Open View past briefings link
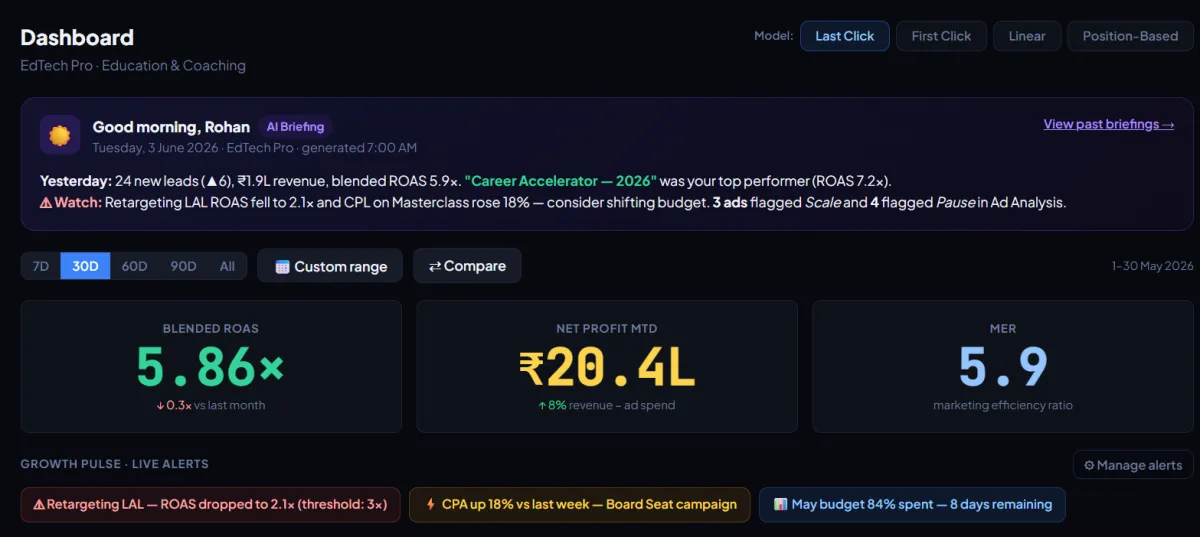1200x537 pixels. pyautogui.click(x=1109, y=124)
